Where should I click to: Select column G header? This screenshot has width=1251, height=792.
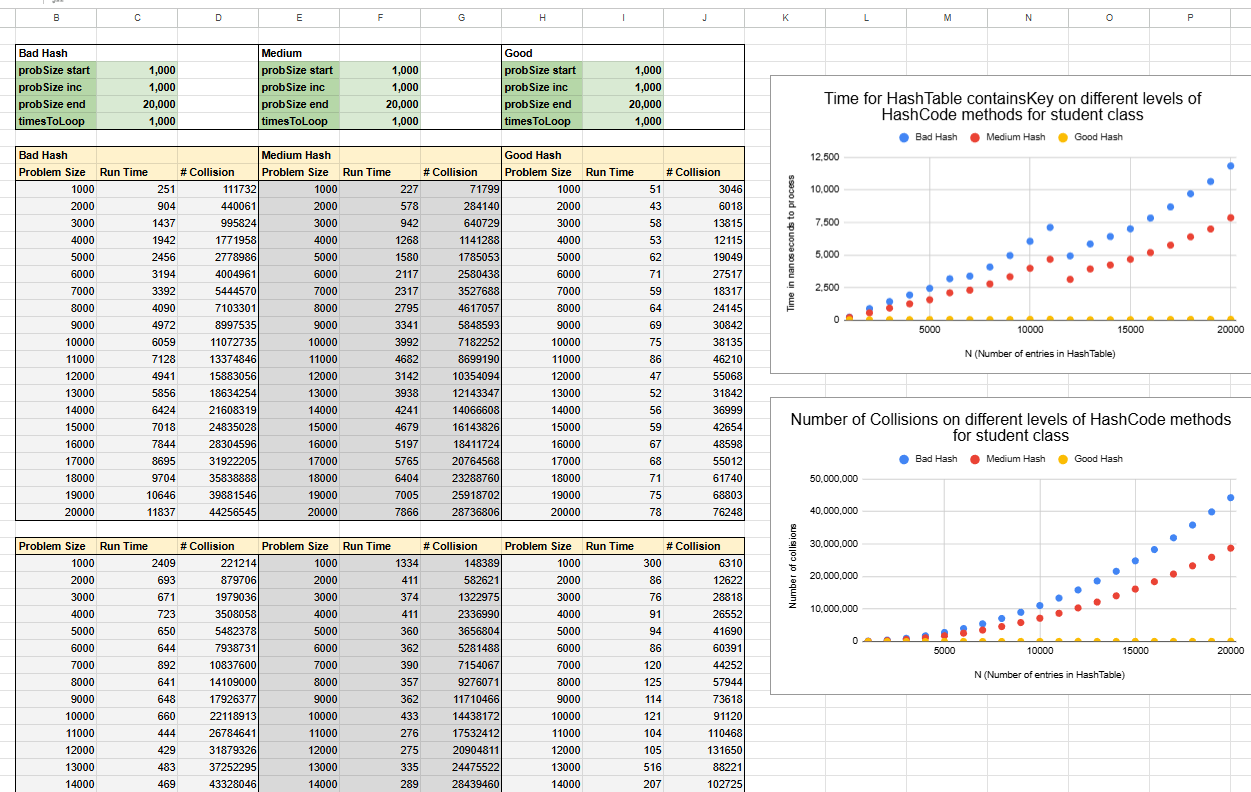(461, 18)
